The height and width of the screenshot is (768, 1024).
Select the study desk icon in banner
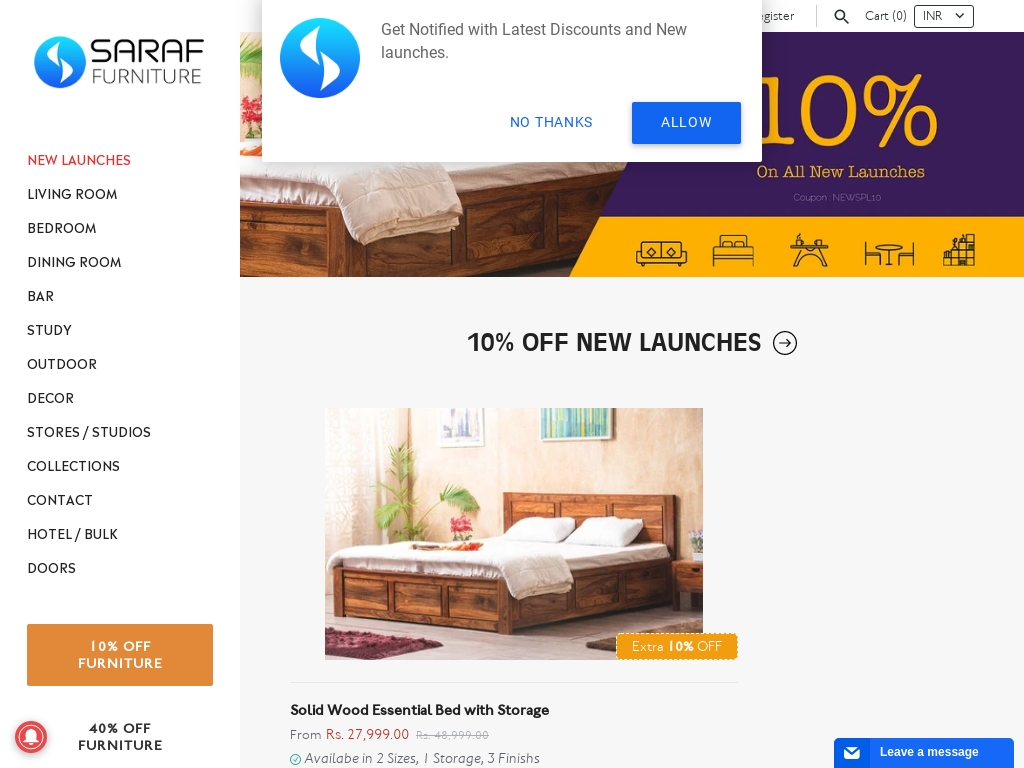click(x=809, y=249)
